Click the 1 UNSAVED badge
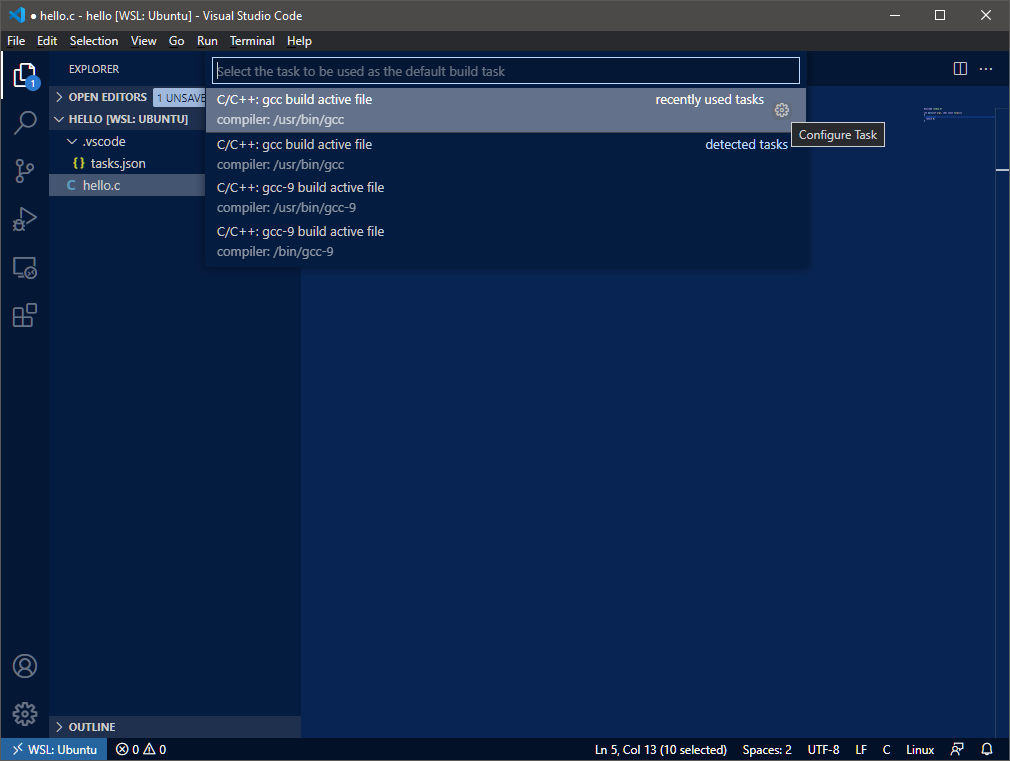This screenshot has height=761, width=1010. pyautogui.click(x=180, y=98)
